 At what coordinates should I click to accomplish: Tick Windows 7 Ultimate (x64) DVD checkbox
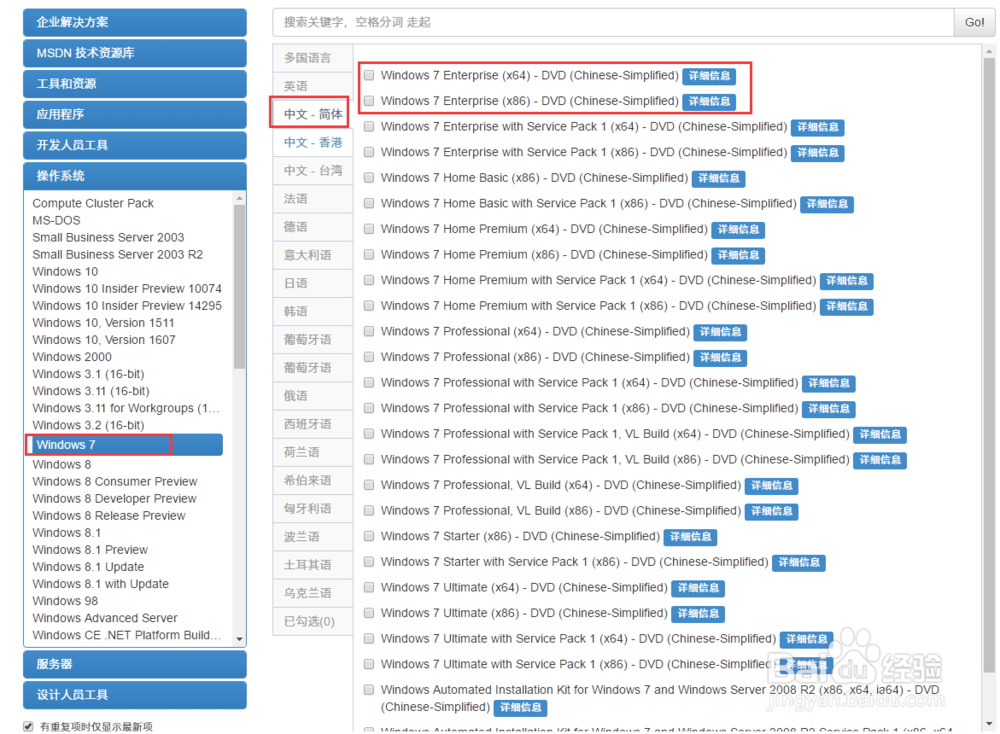click(369, 587)
